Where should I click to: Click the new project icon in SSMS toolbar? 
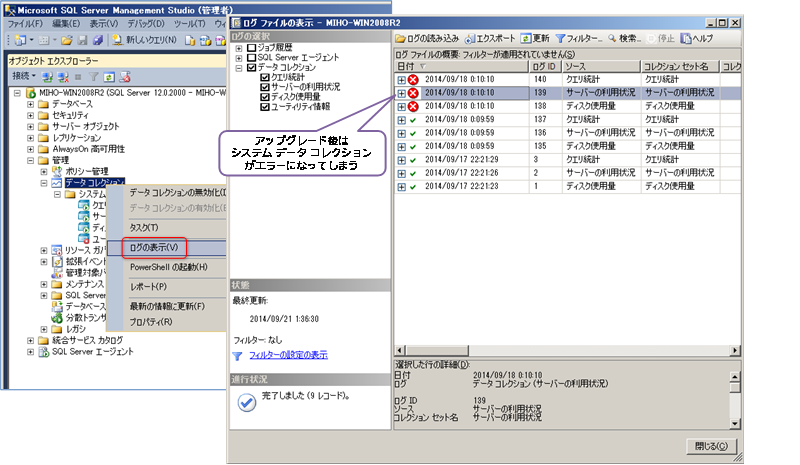tap(20, 40)
